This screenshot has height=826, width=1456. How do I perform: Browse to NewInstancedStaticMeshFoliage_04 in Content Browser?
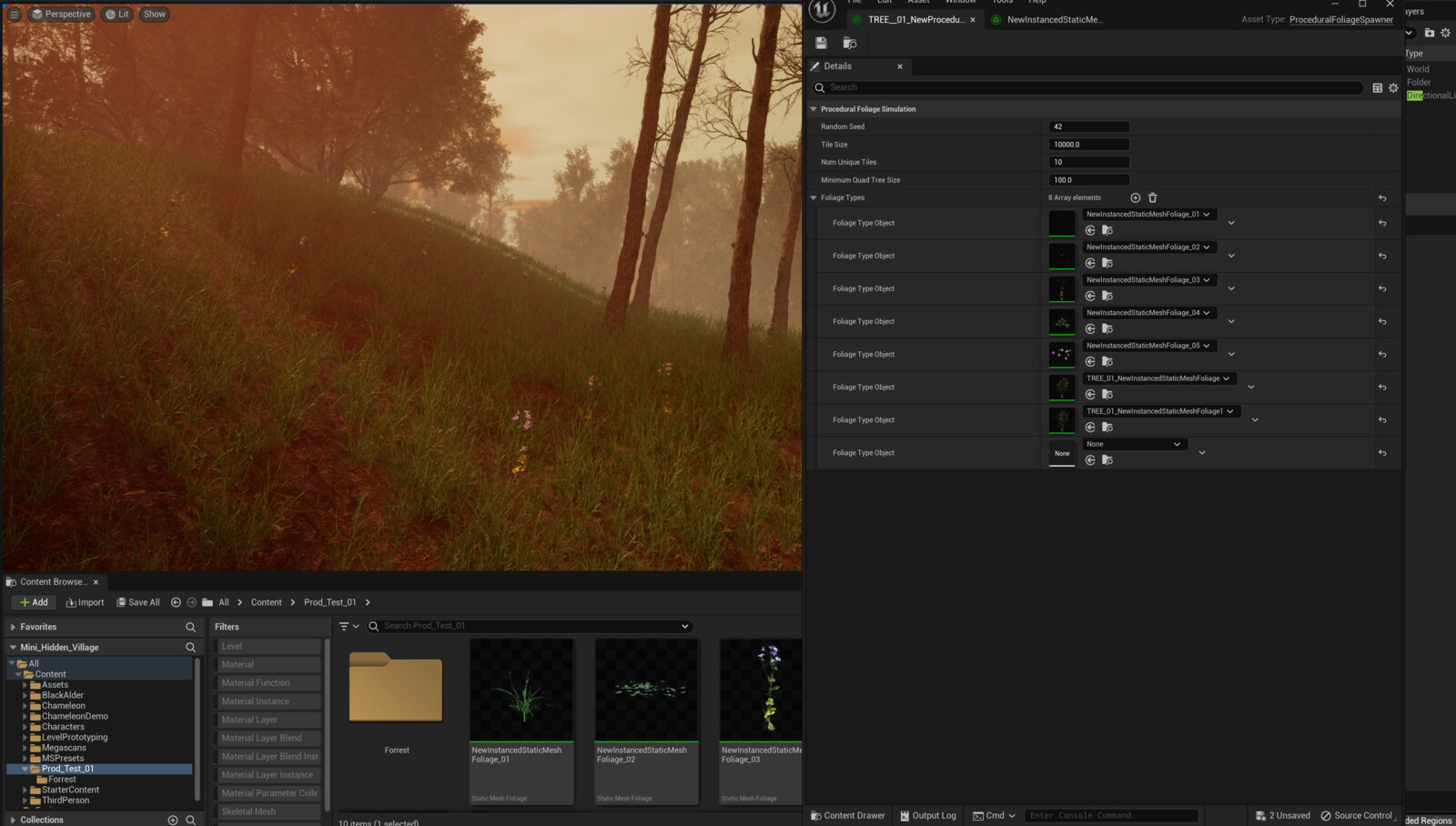coord(1107,328)
